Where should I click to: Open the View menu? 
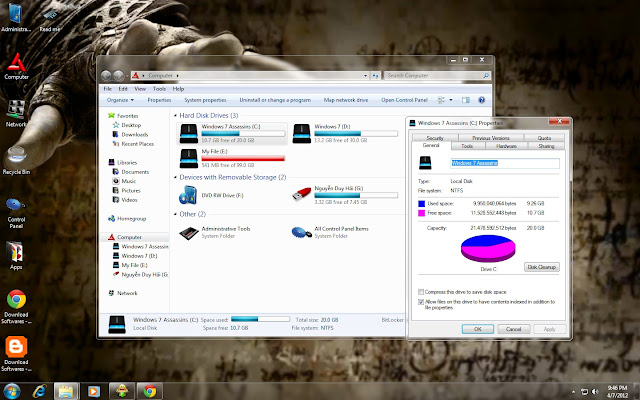(140, 89)
